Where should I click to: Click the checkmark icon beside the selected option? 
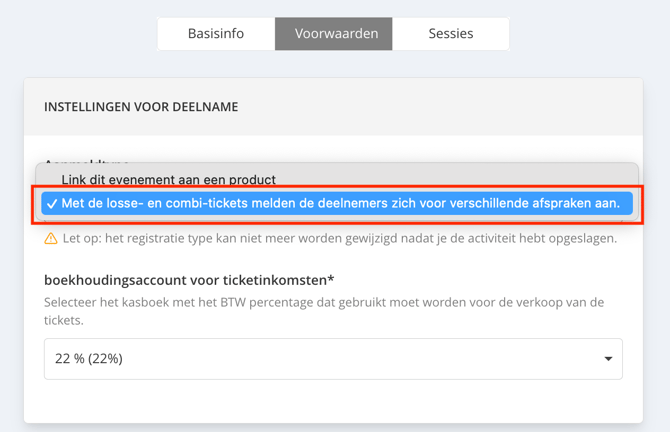pyautogui.click(x=52, y=204)
